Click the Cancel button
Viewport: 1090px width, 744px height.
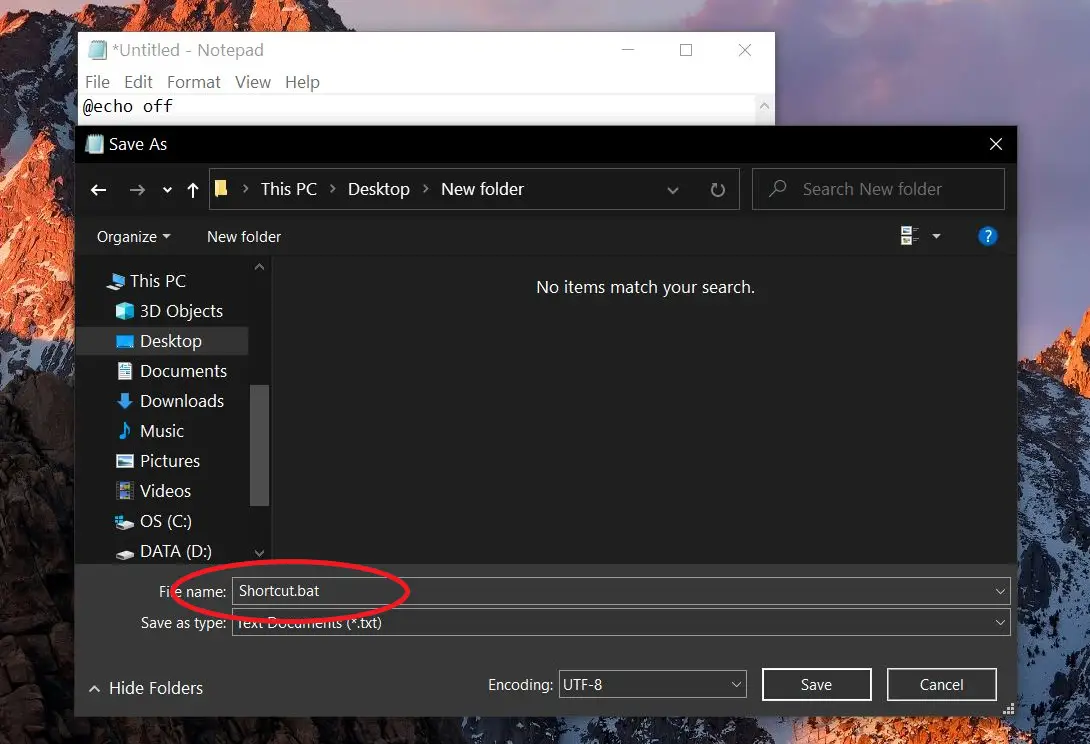pos(941,685)
